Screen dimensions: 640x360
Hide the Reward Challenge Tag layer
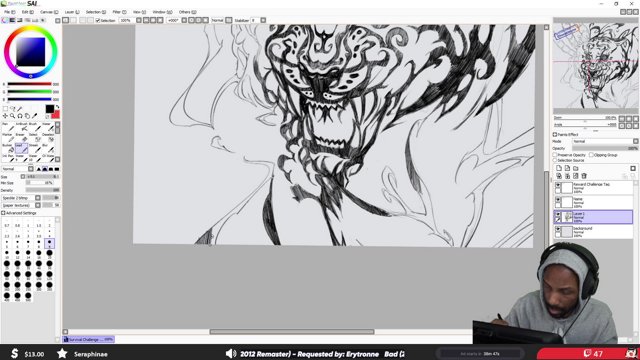click(558, 185)
